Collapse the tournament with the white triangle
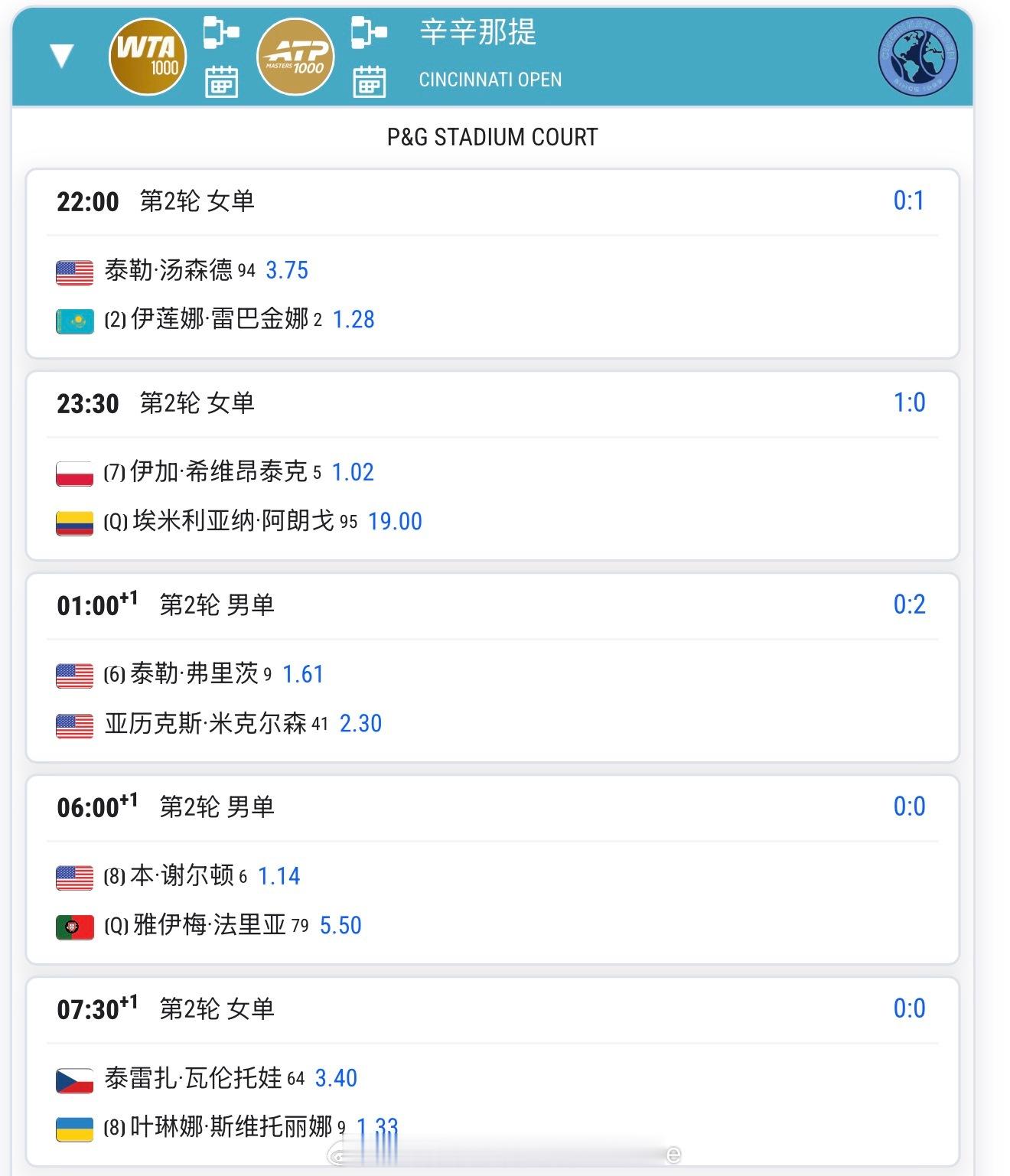 [61, 56]
